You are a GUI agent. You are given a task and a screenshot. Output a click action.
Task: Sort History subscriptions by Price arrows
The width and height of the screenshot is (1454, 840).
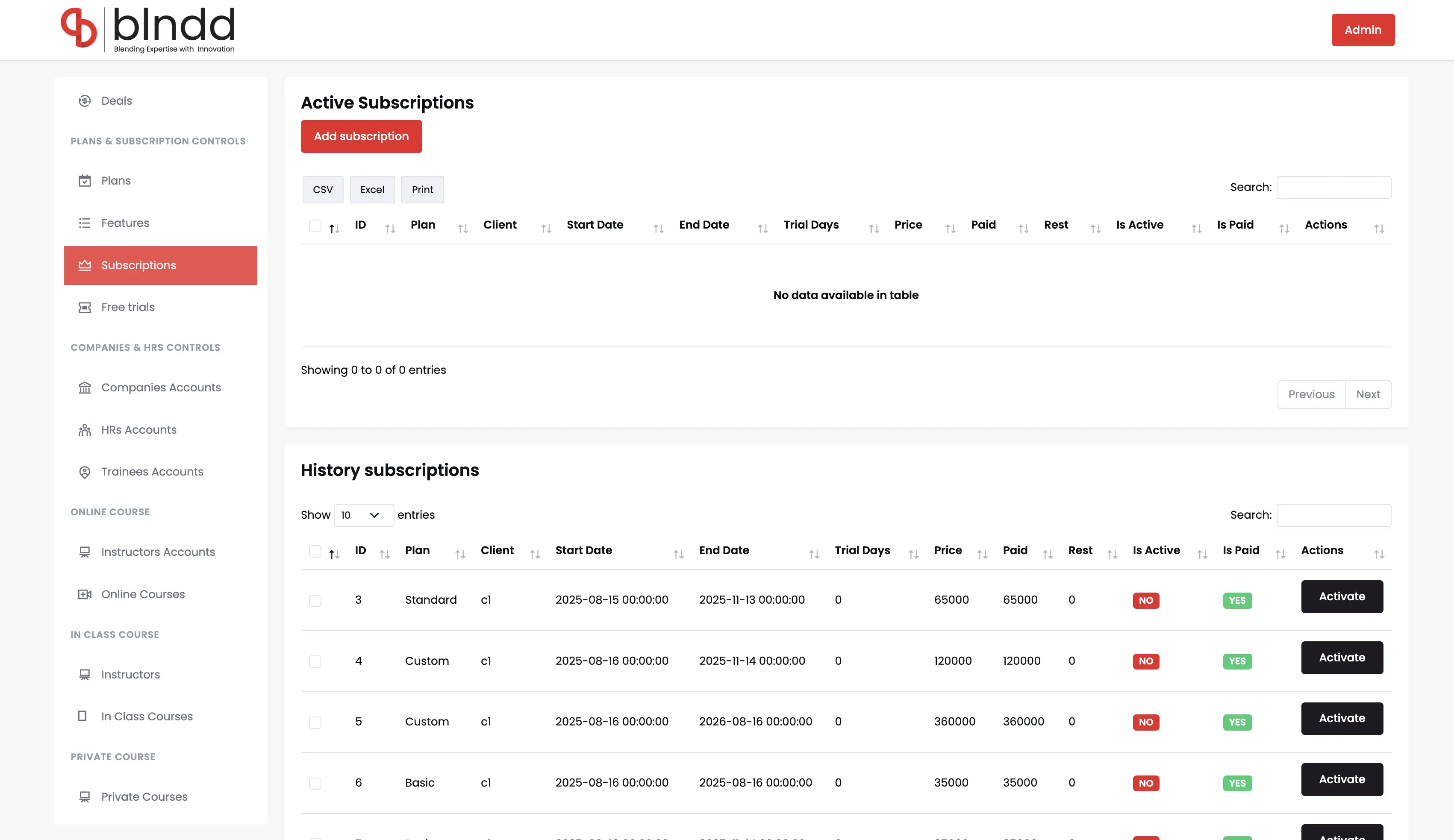pyautogui.click(x=982, y=554)
